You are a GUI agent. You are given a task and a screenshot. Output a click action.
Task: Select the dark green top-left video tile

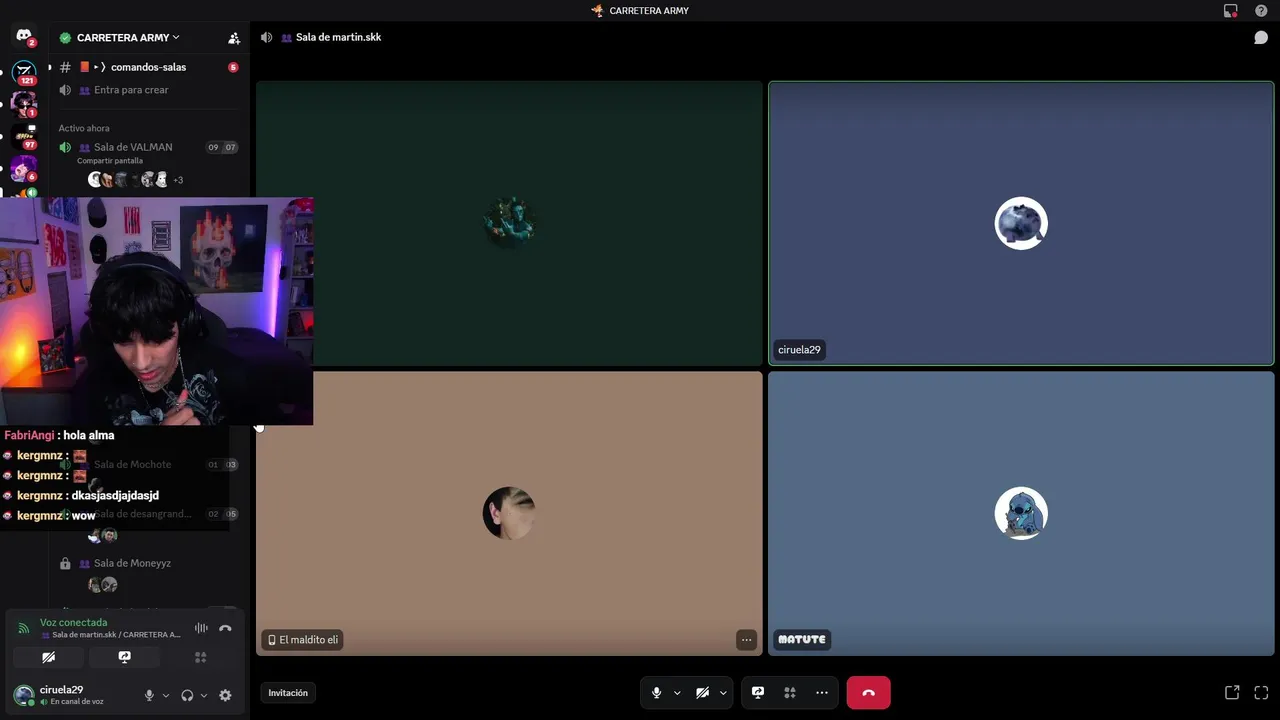509,223
